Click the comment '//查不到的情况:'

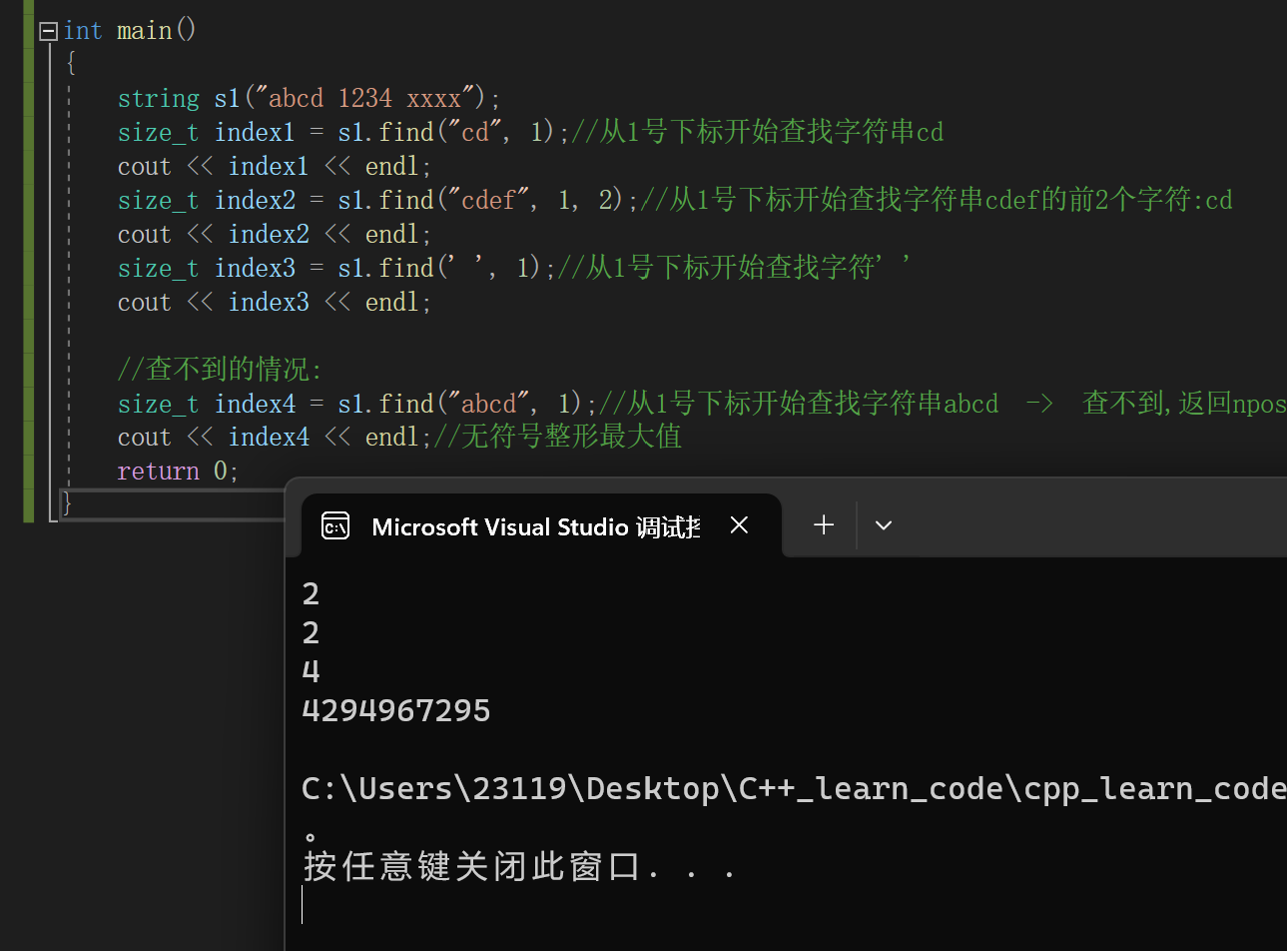(x=220, y=369)
